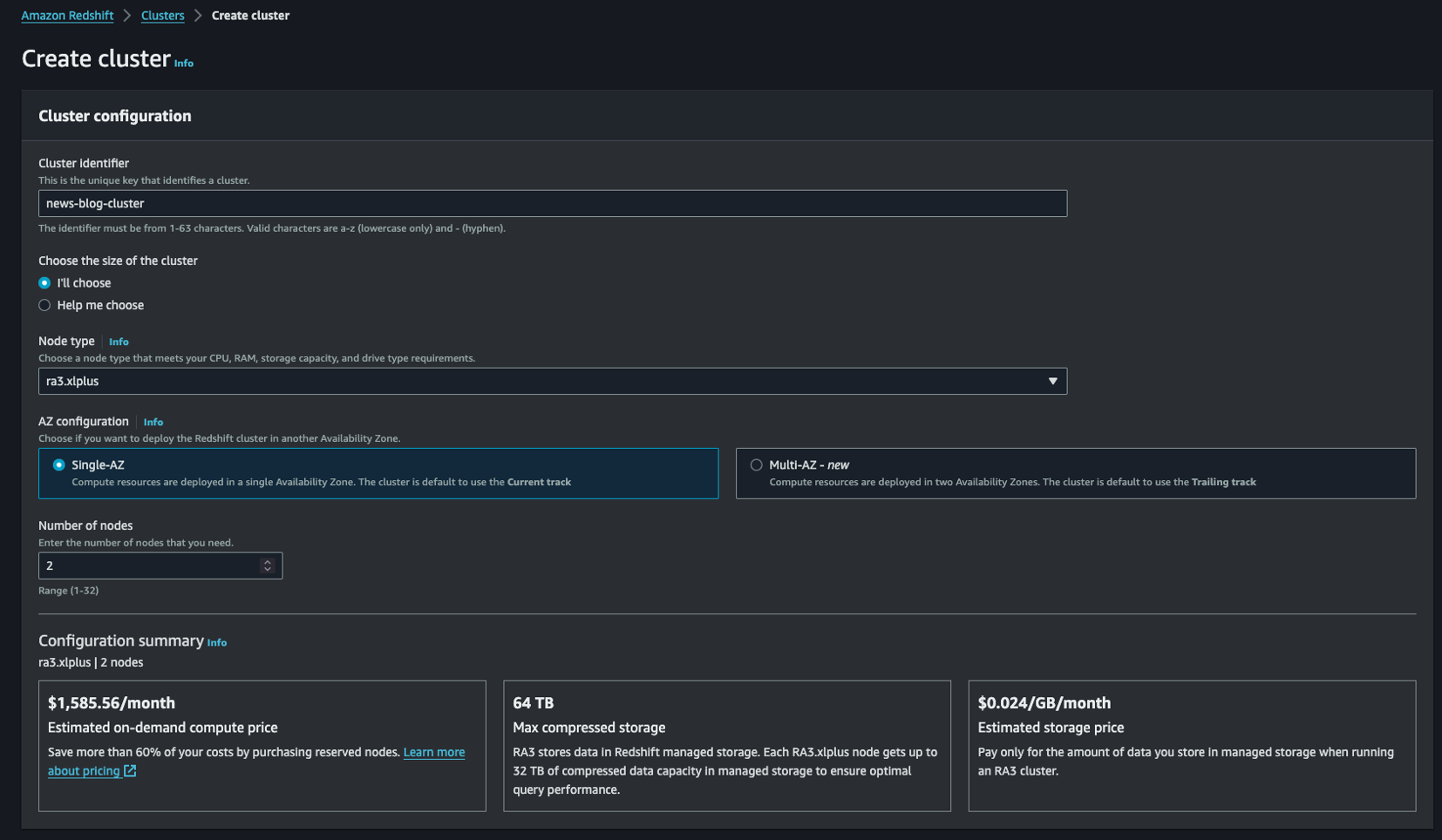Click the Create cluster breadcrumb item
The width and height of the screenshot is (1442, 840).
[x=250, y=16]
